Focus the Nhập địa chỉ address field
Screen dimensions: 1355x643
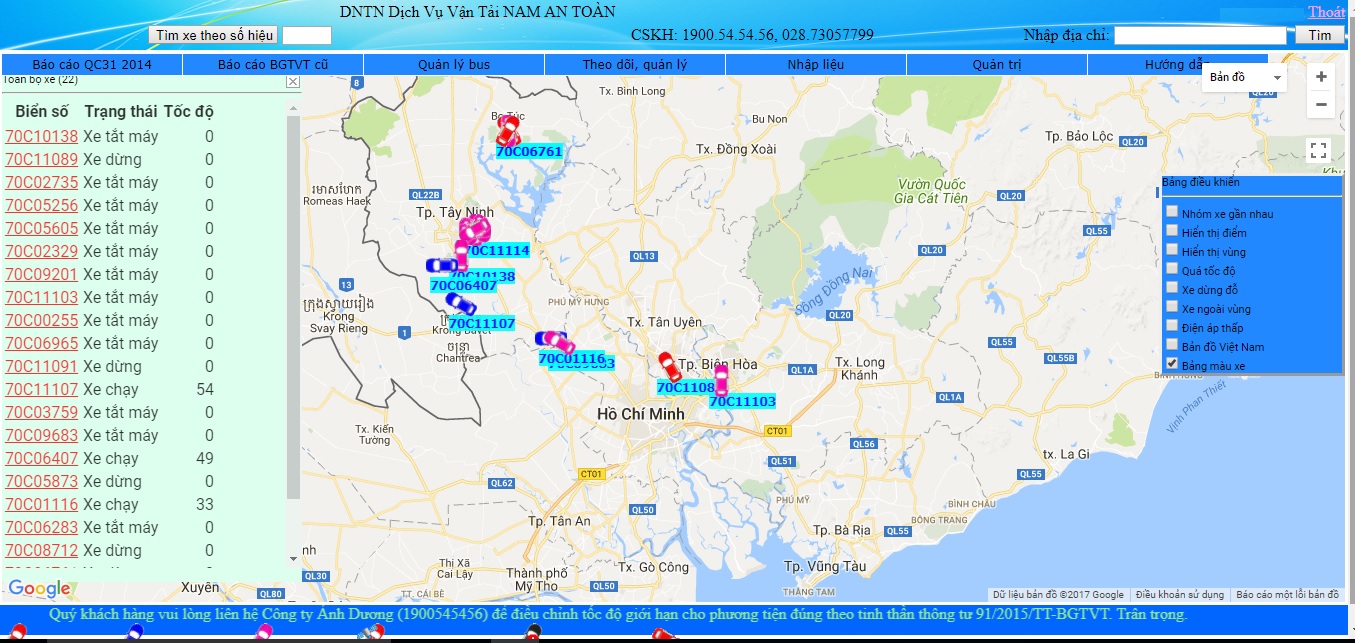[1200, 35]
